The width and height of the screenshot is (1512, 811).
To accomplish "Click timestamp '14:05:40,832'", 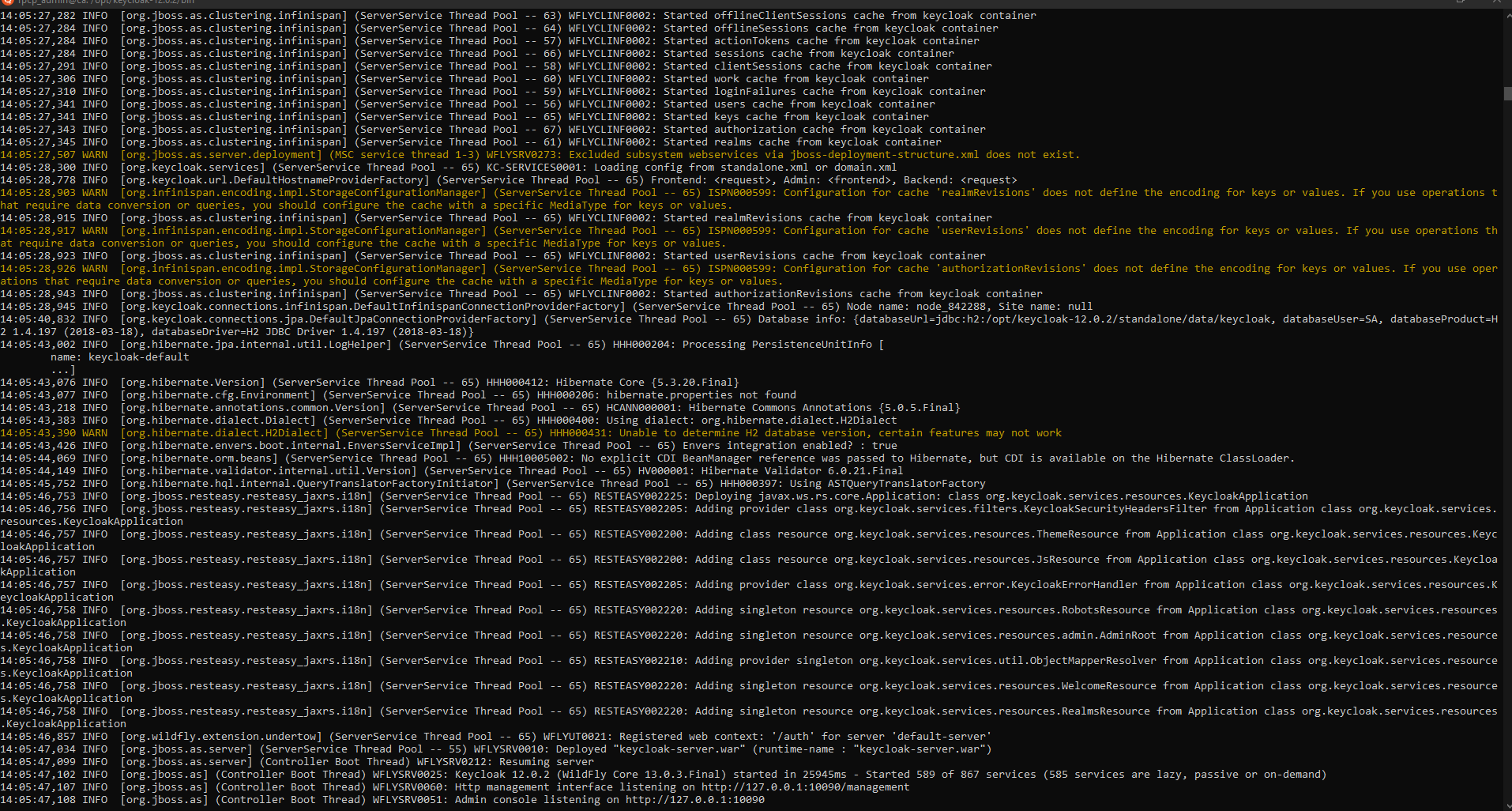I will (x=38, y=319).
